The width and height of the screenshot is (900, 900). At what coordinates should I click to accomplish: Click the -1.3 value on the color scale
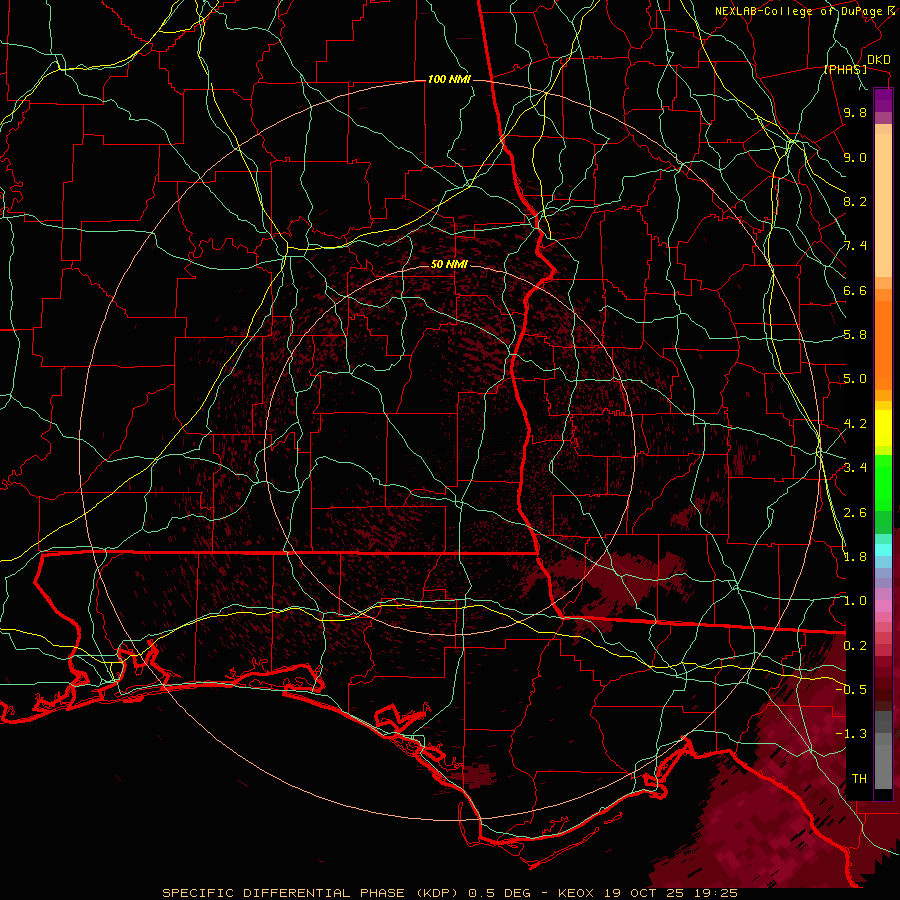[851, 734]
